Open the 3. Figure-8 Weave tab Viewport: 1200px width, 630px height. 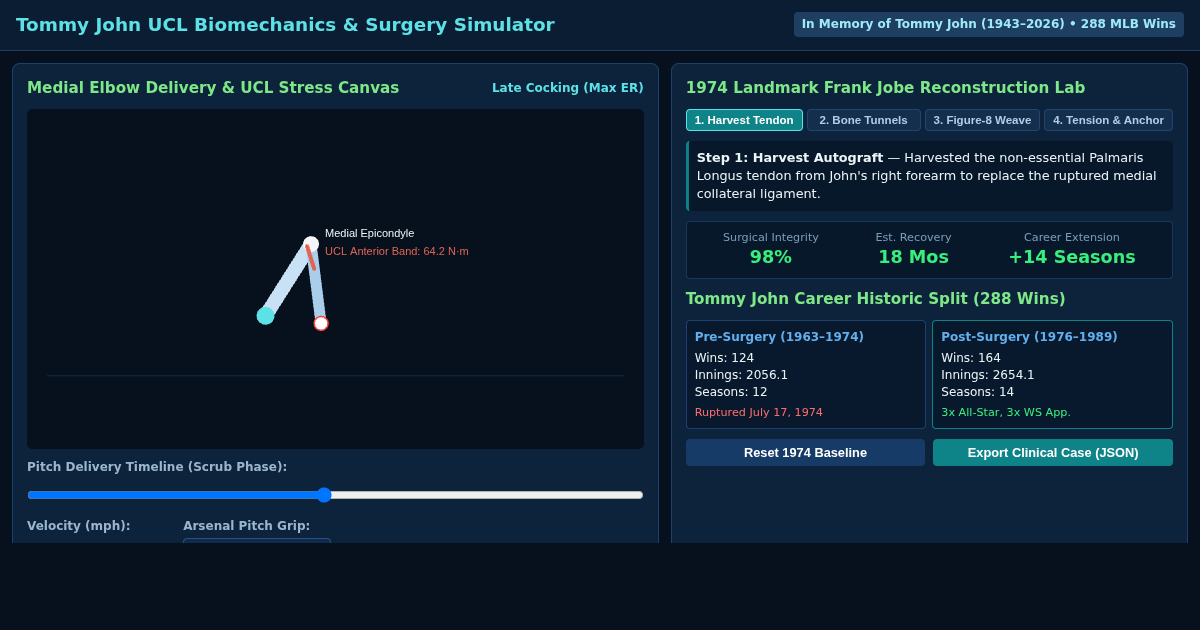[982, 120]
